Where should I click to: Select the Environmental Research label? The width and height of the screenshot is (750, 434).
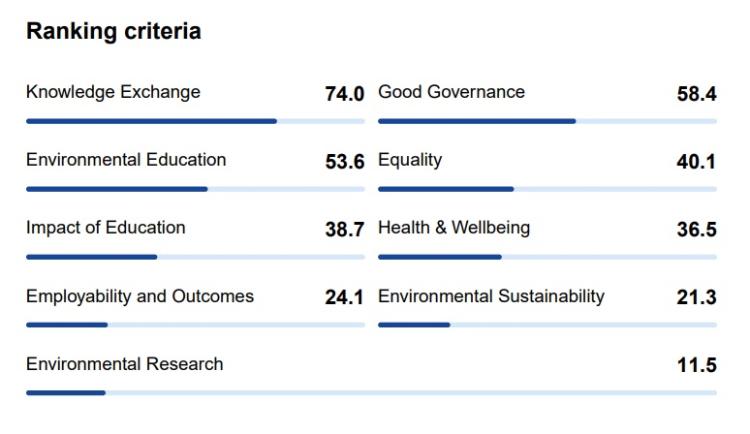125,364
